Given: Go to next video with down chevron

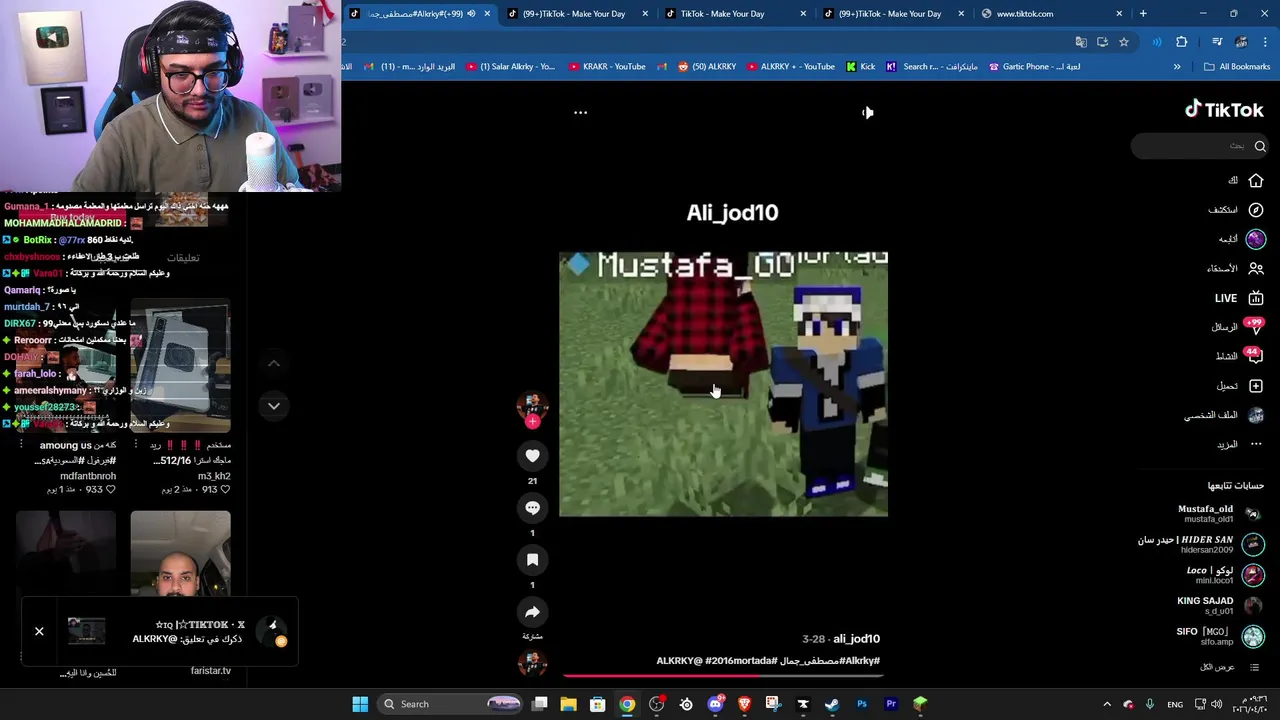Looking at the screenshot, I should point(274,406).
